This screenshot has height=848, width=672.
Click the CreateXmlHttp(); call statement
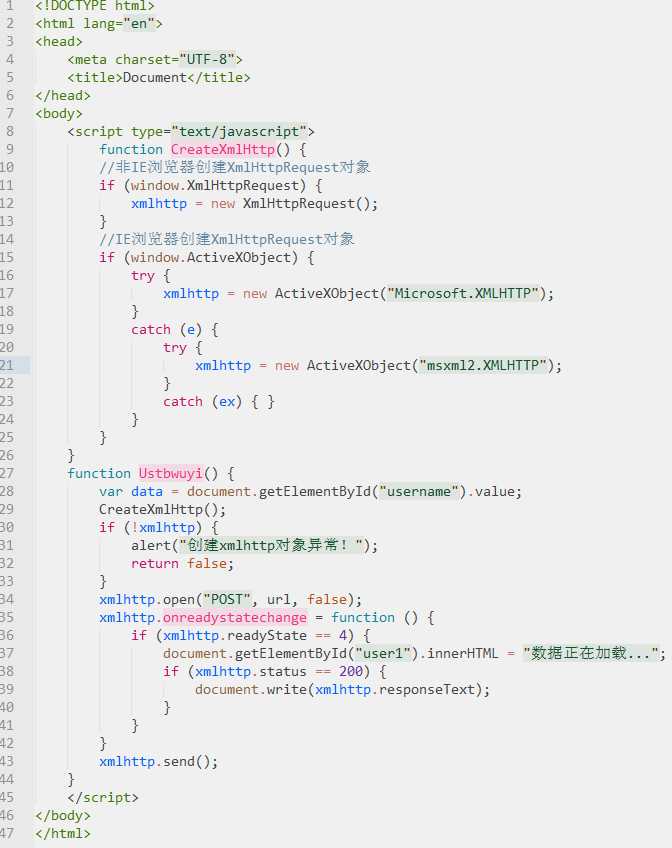tap(162, 509)
